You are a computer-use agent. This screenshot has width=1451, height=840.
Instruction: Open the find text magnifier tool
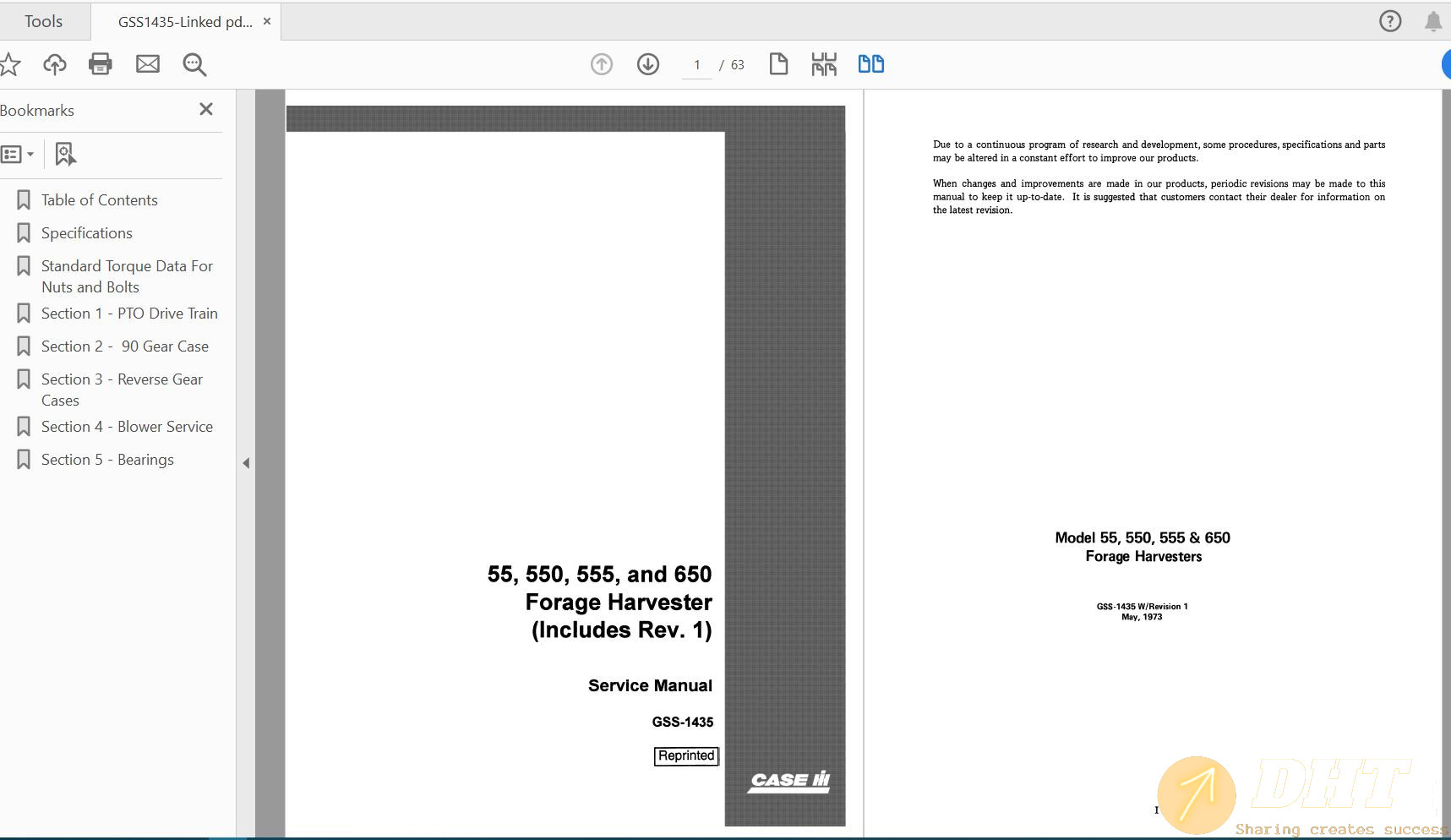pos(194,64)
